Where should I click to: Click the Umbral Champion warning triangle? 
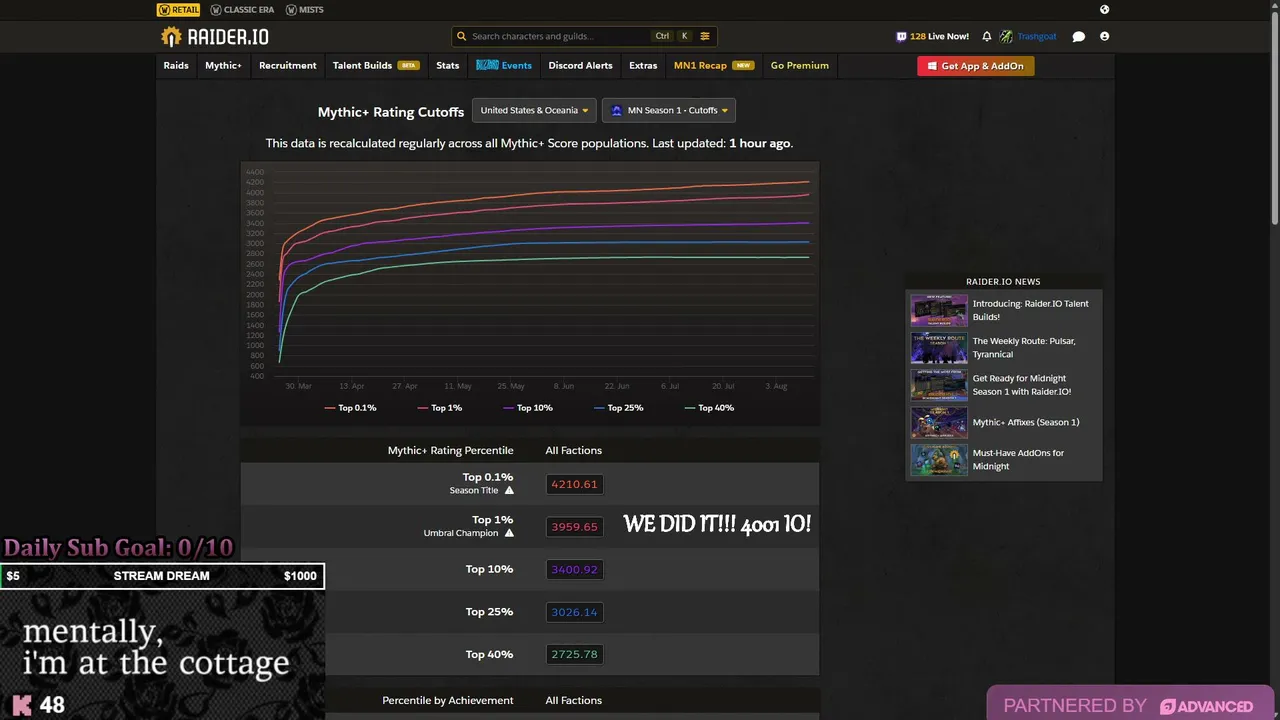pyautogui.click(x=509, y=533)
